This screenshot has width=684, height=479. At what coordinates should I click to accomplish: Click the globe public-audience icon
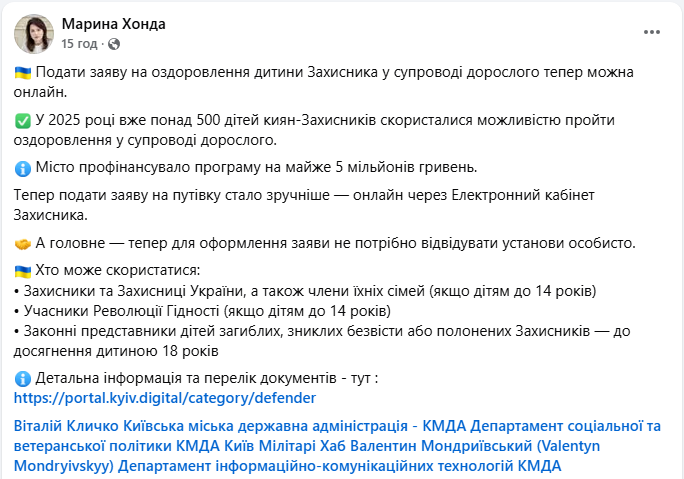coord(108,45)
